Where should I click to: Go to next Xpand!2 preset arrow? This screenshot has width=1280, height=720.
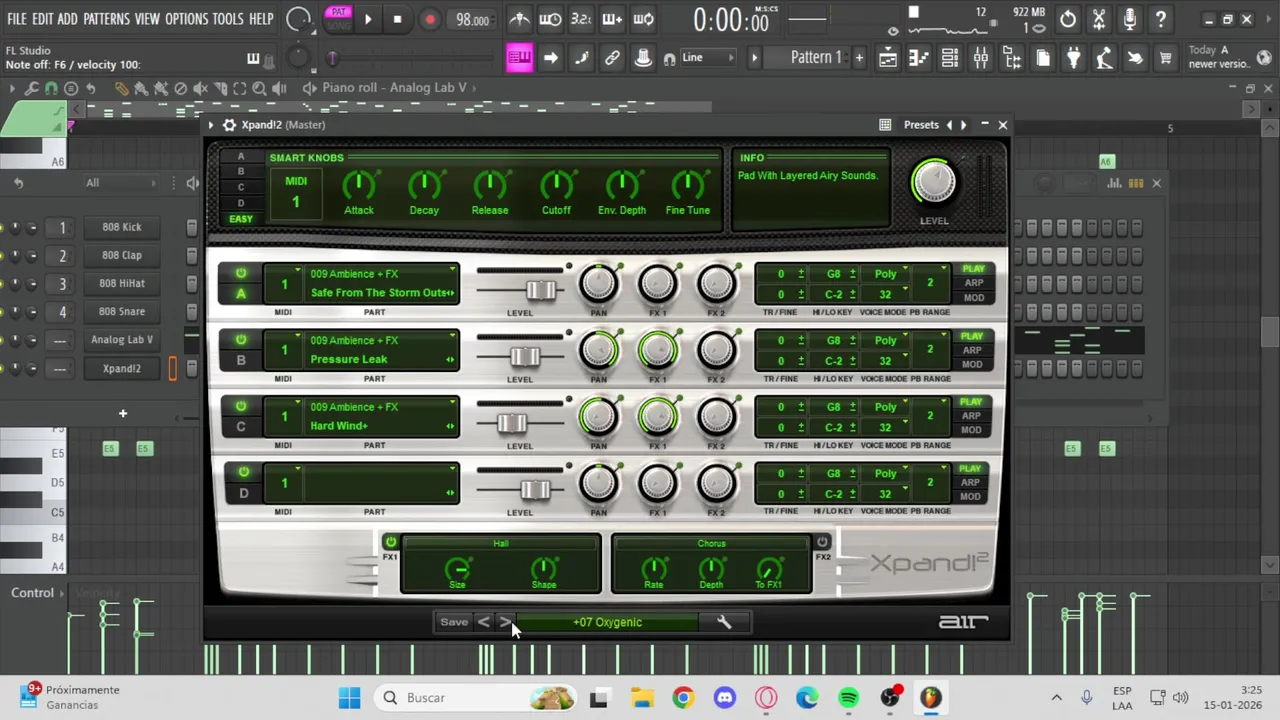(506, 622)
